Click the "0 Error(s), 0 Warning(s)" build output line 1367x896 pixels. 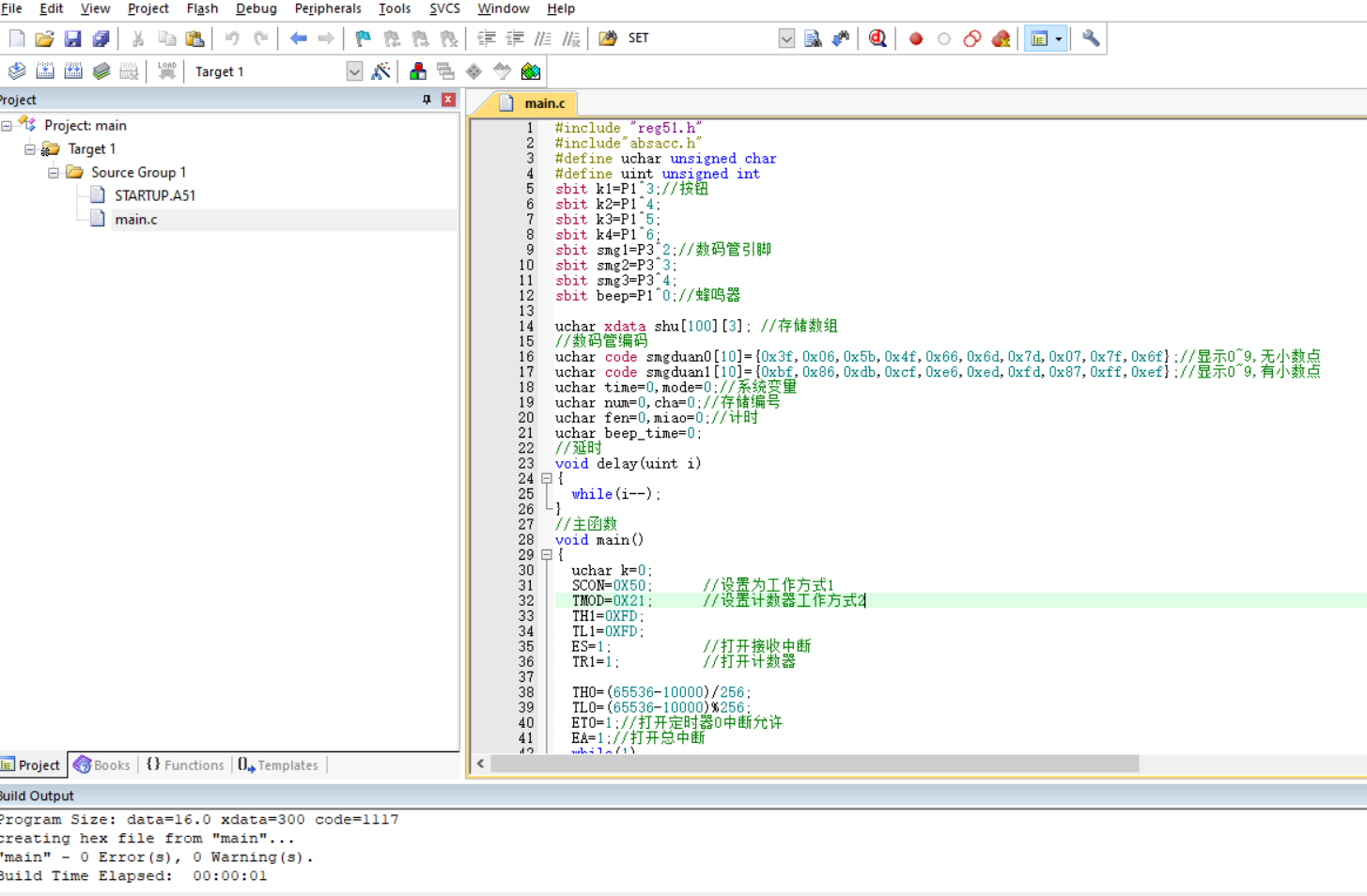tap(157, 857)
